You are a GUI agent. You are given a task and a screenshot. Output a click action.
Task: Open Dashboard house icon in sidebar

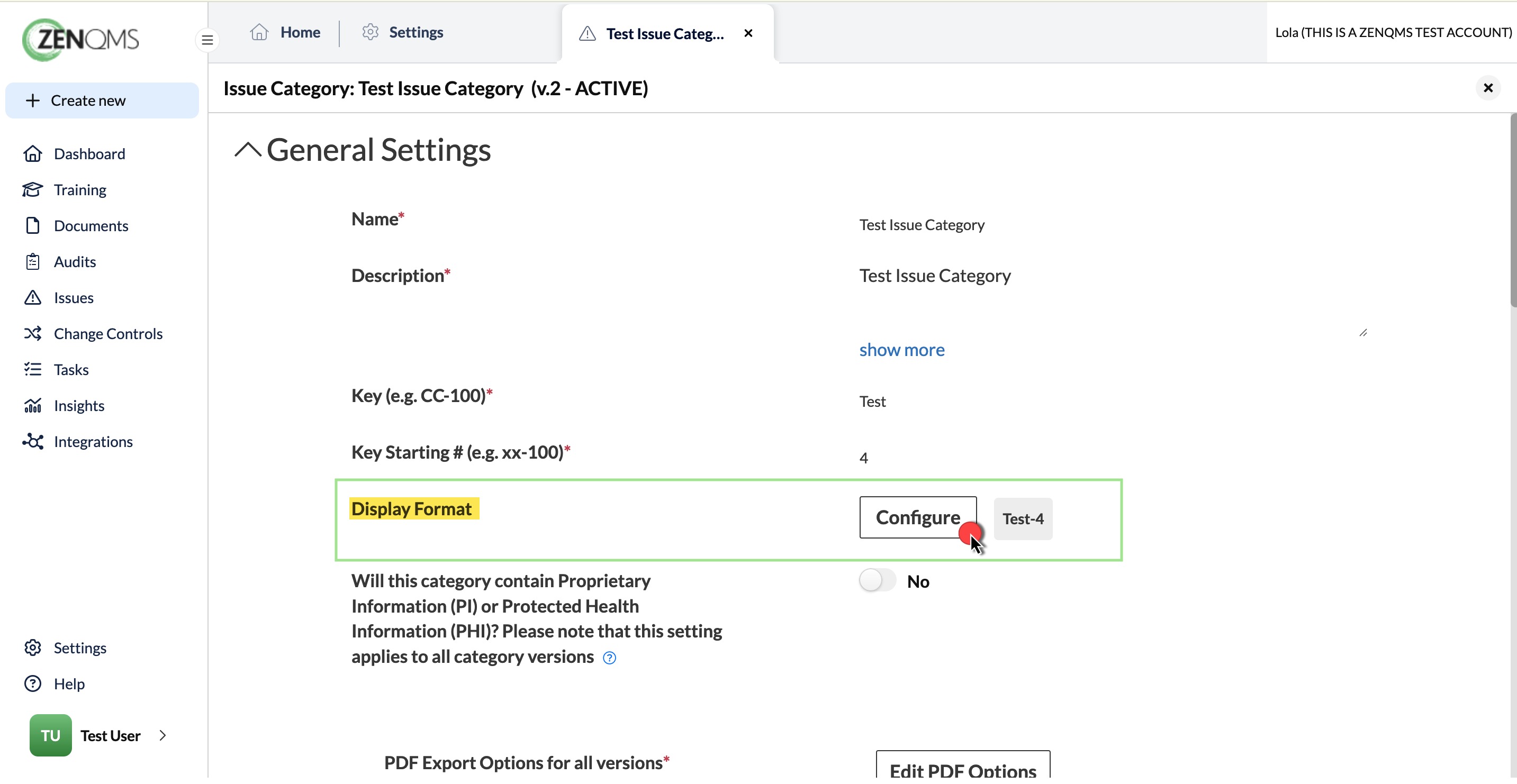coord(33,154)
